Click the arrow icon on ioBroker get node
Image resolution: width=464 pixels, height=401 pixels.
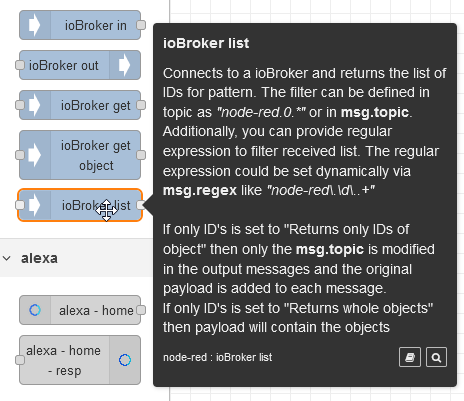click(x=34, y=105)
